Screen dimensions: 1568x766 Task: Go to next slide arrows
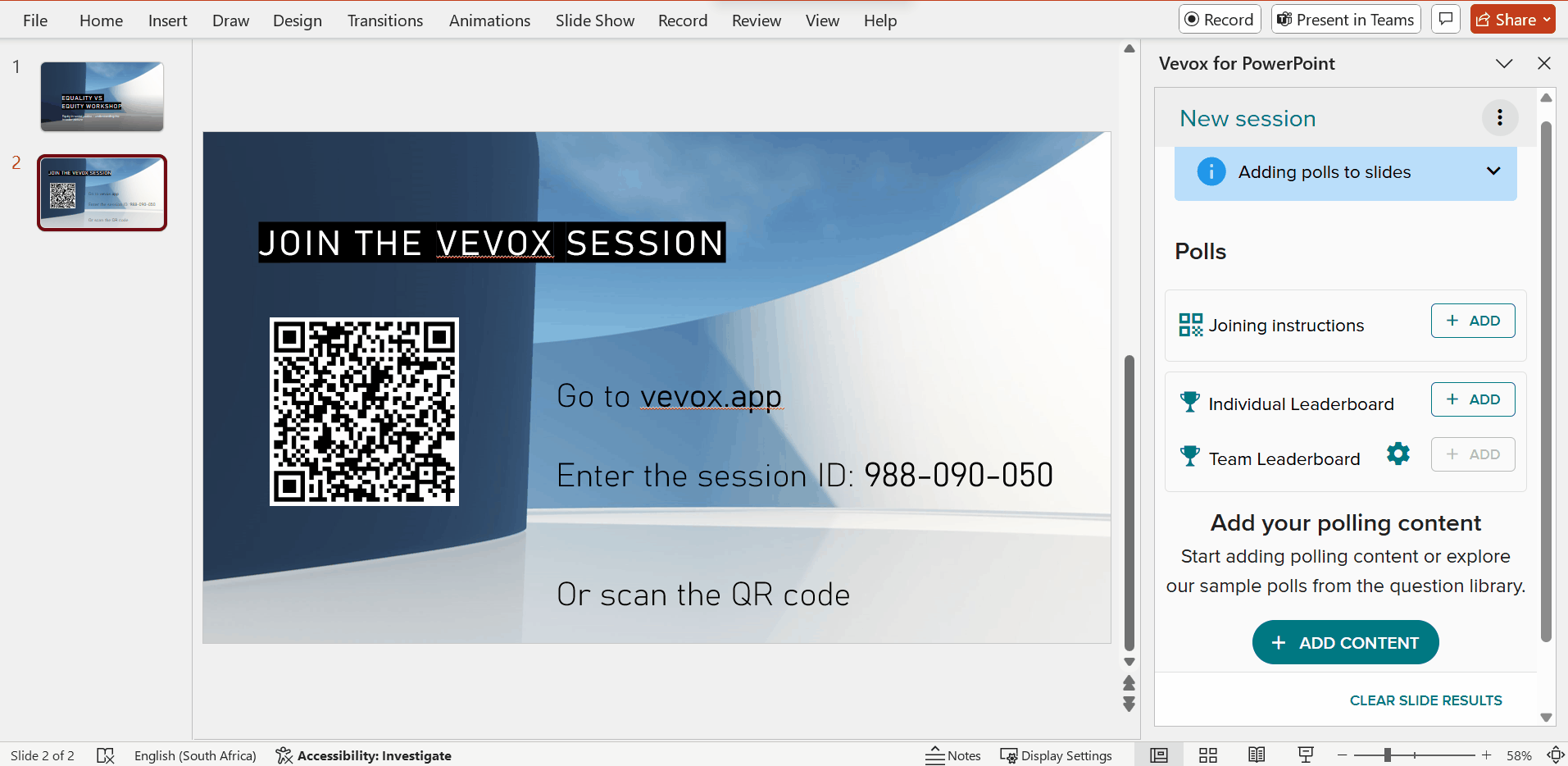(x=1129, y=704)
